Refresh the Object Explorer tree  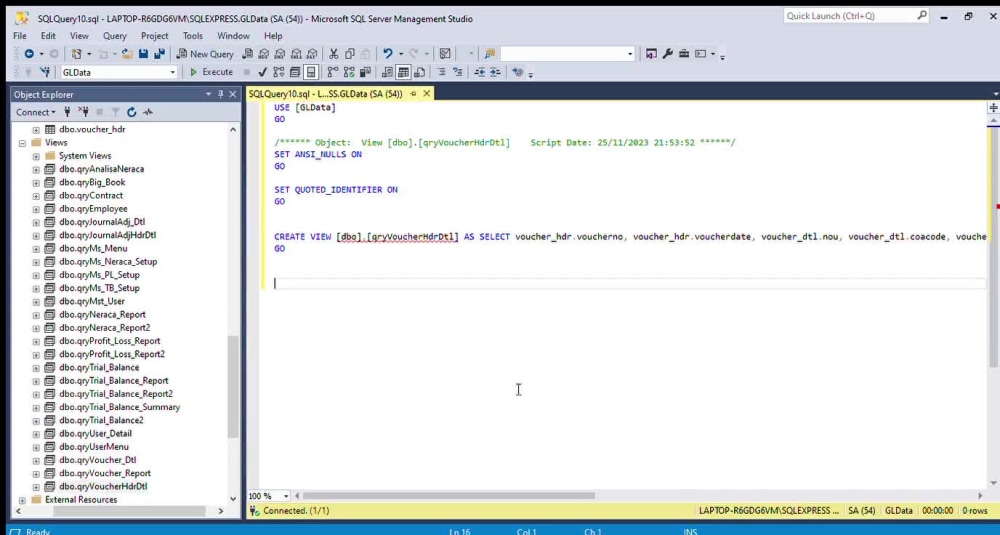[x=131, y=112]
